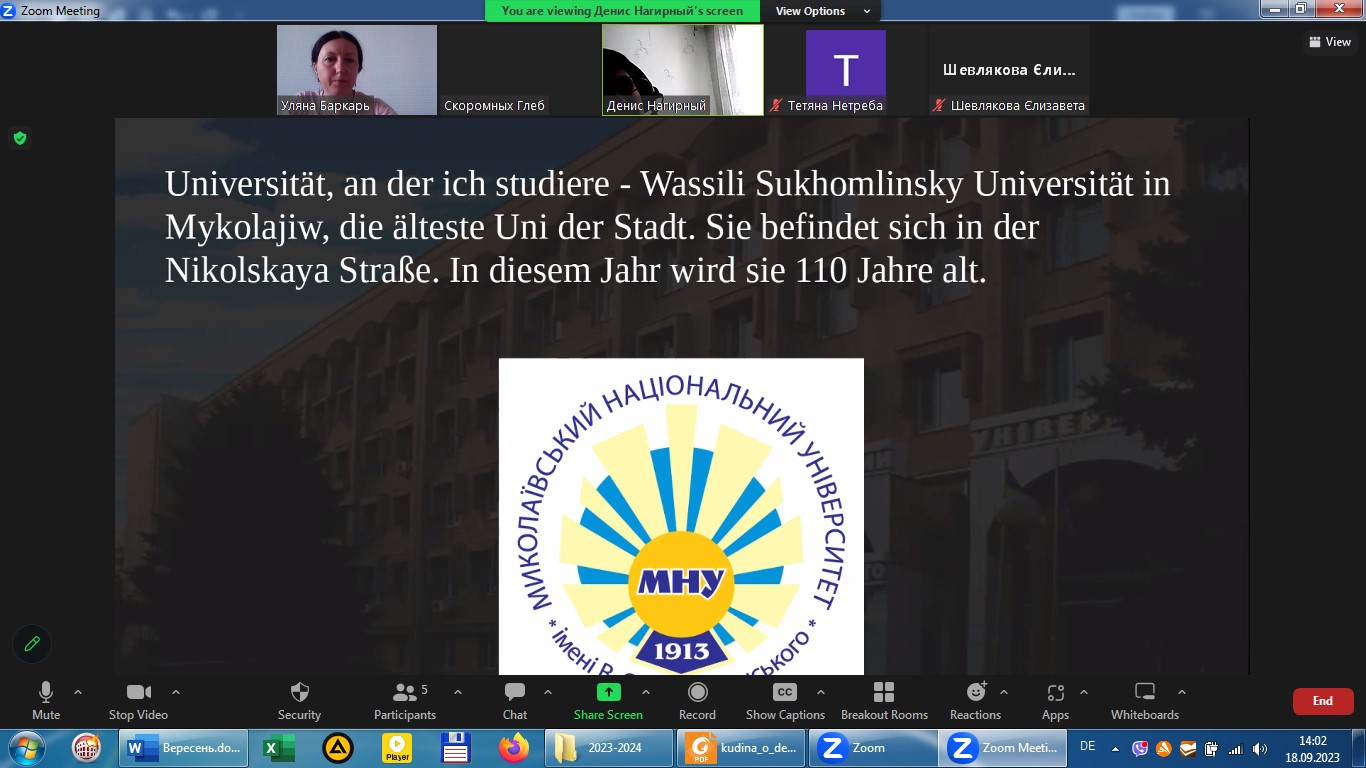Open the Windows Start menu
Image resolution: width=1366 pixels, height=768 pixels.
tap(26, 748)
